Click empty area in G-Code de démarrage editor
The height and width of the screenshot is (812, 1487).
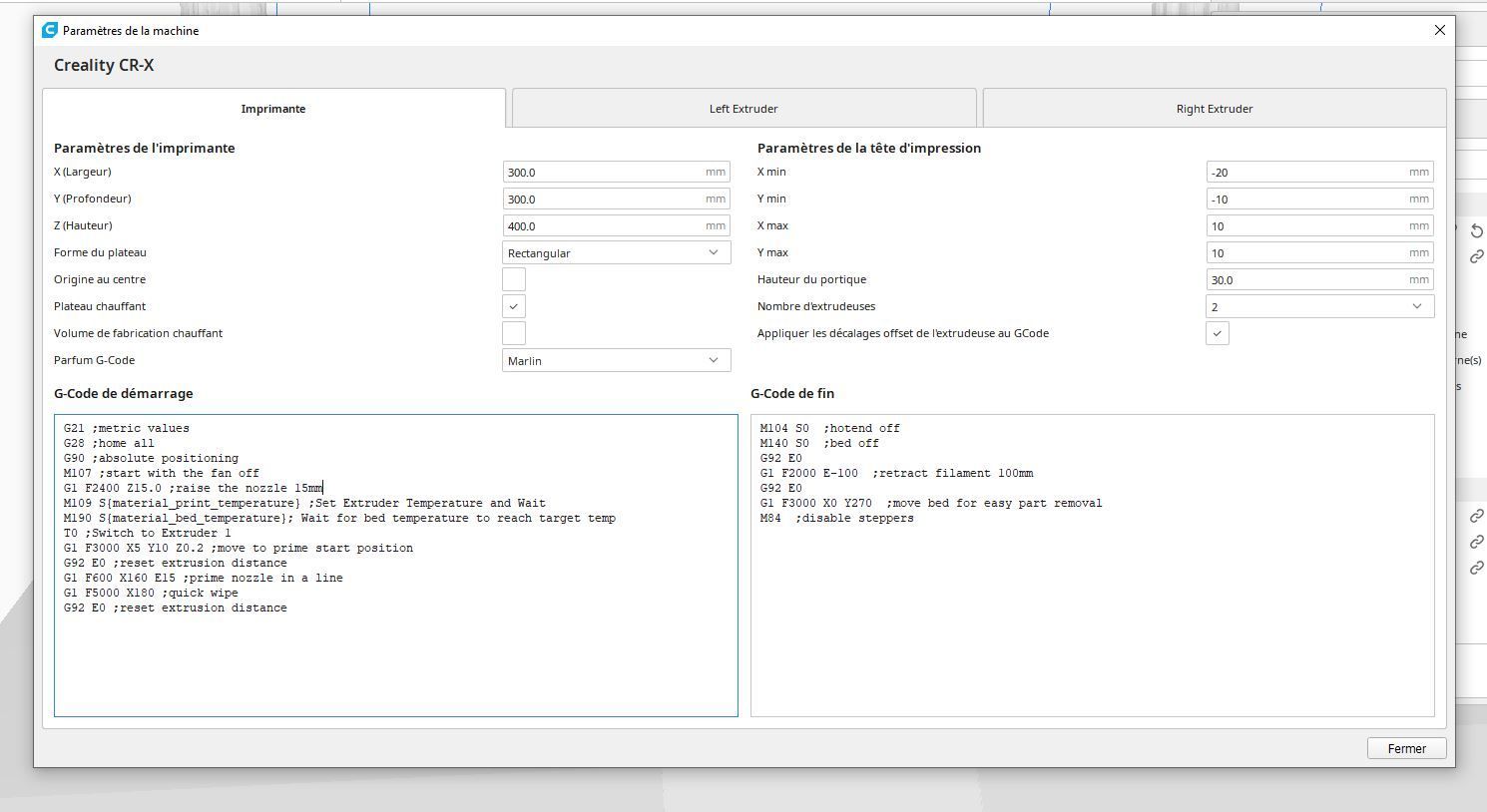(395, 663)
